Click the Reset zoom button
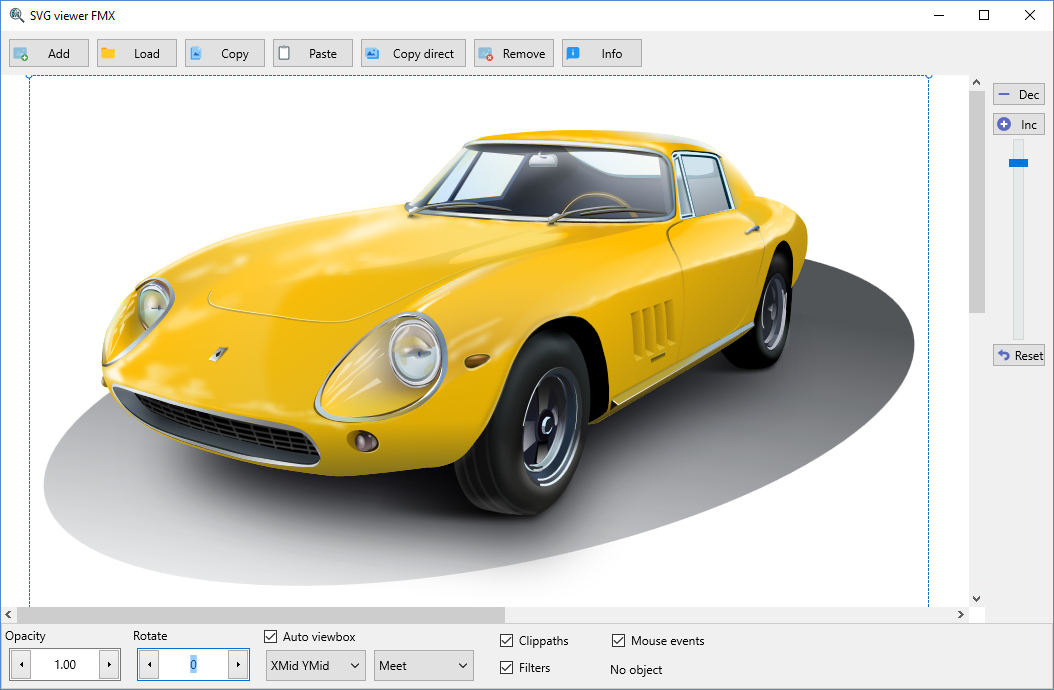Viewport: 1054px width, 690px height. point(1018,355)
